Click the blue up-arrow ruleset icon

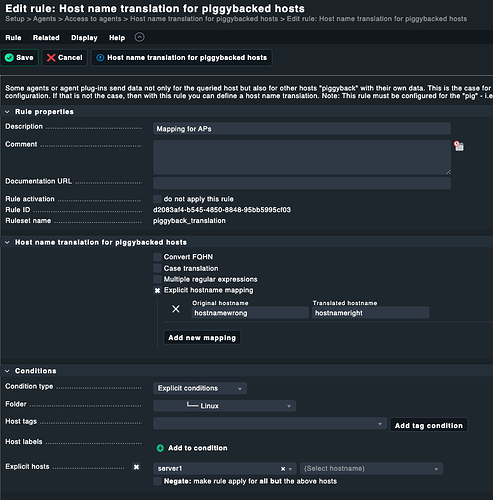coord(100,58)
